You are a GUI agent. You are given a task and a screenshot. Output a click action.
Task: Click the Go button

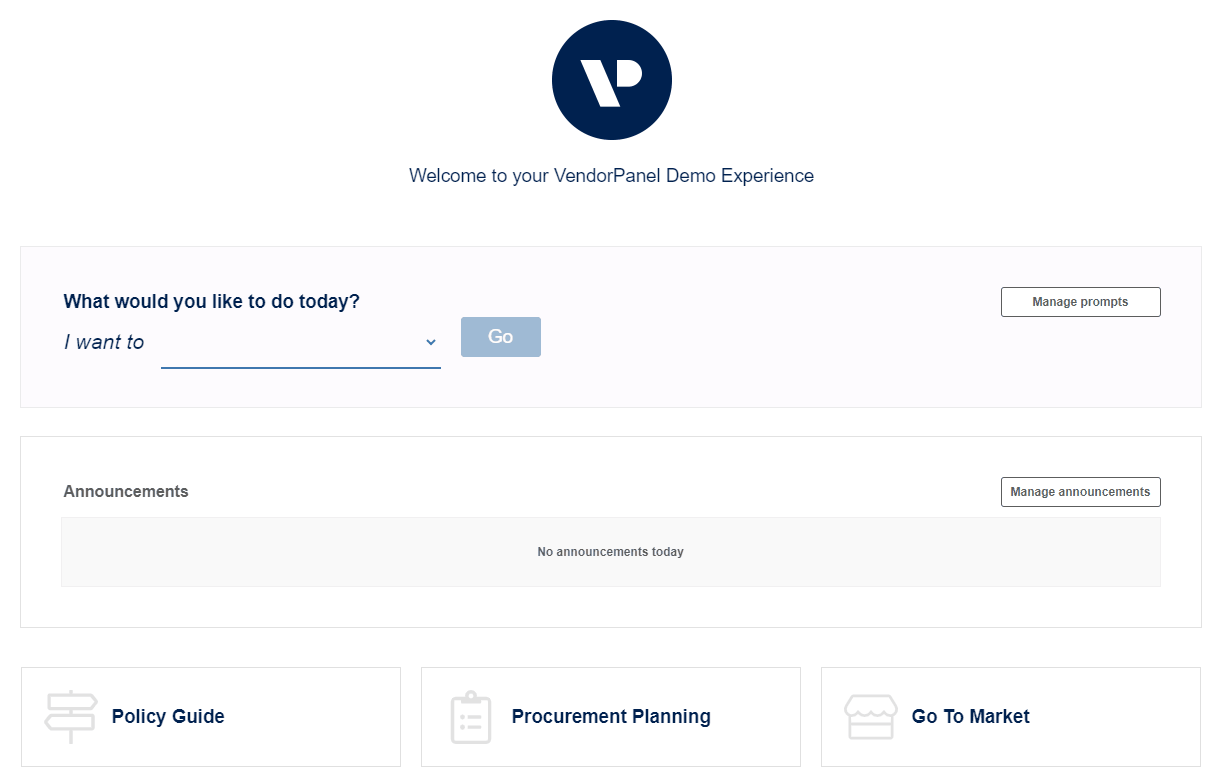coord(501,337)
